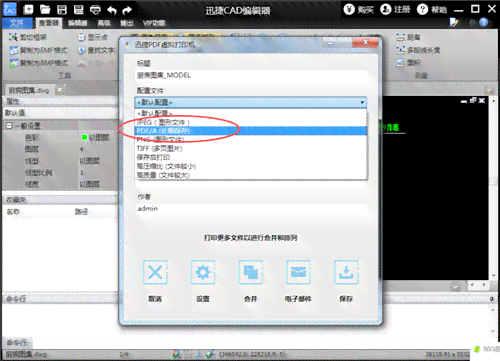Viewport: 500px width, 361px height.
Task: Open the 配置文件 profile dropdown
Action: point(251,102)
